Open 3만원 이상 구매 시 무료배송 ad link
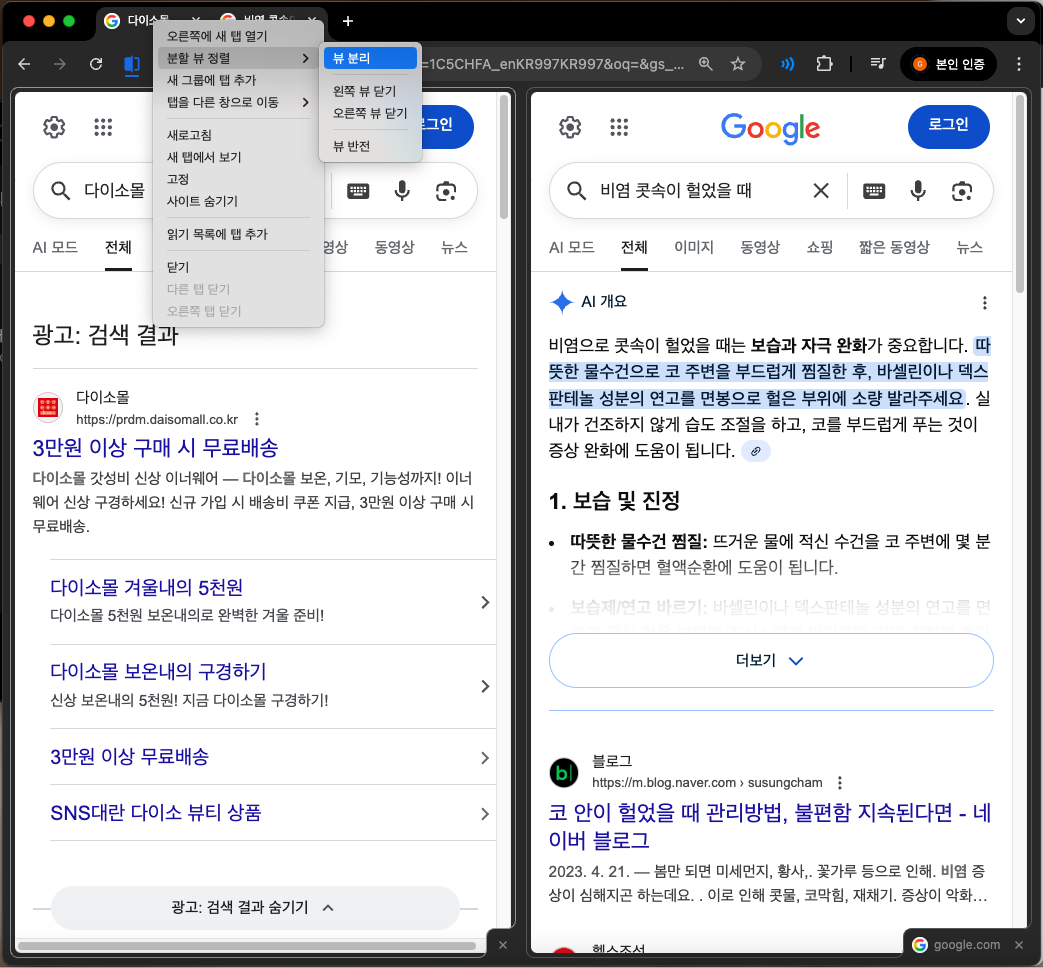Image resolution: width=1043 pixels, height=968 pixels. pos(155,448)
